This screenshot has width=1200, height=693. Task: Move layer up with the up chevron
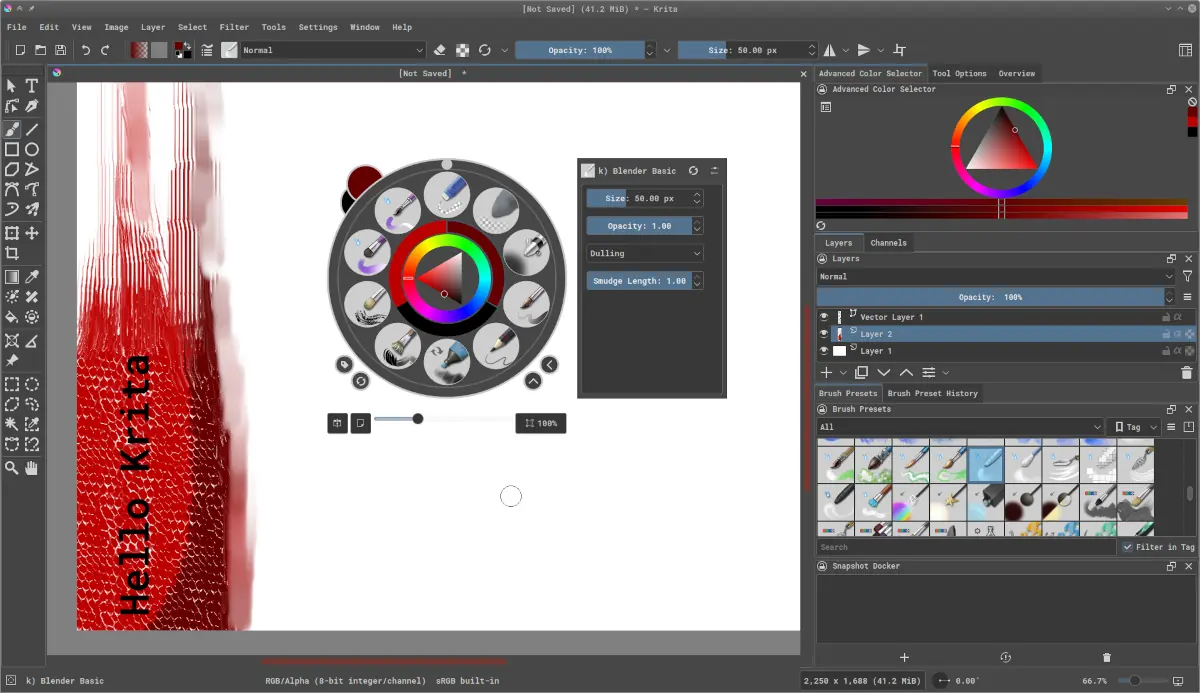coord(906,372)
